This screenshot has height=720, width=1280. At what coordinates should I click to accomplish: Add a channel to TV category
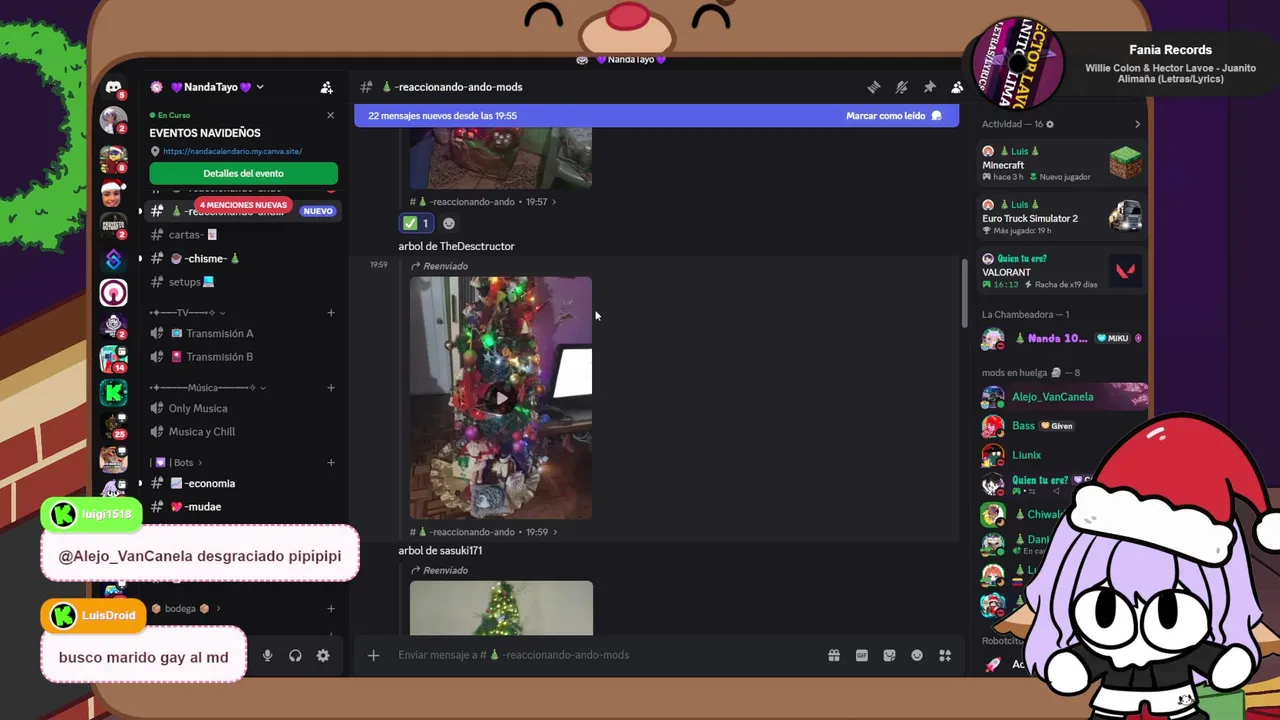point(330,313)
